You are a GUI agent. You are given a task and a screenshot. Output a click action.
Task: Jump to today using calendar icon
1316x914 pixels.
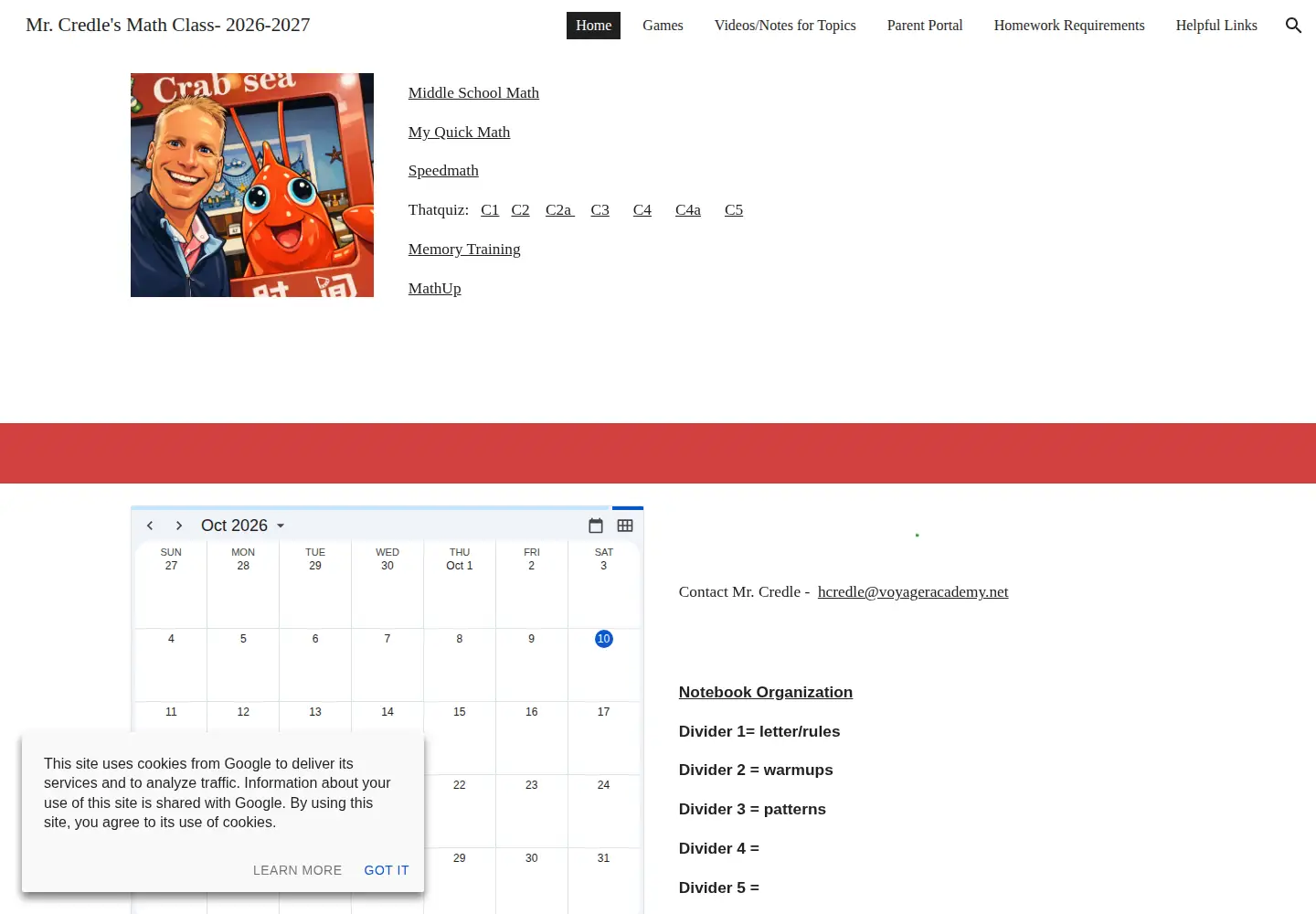pyautogui.click(x=596, y=526)
